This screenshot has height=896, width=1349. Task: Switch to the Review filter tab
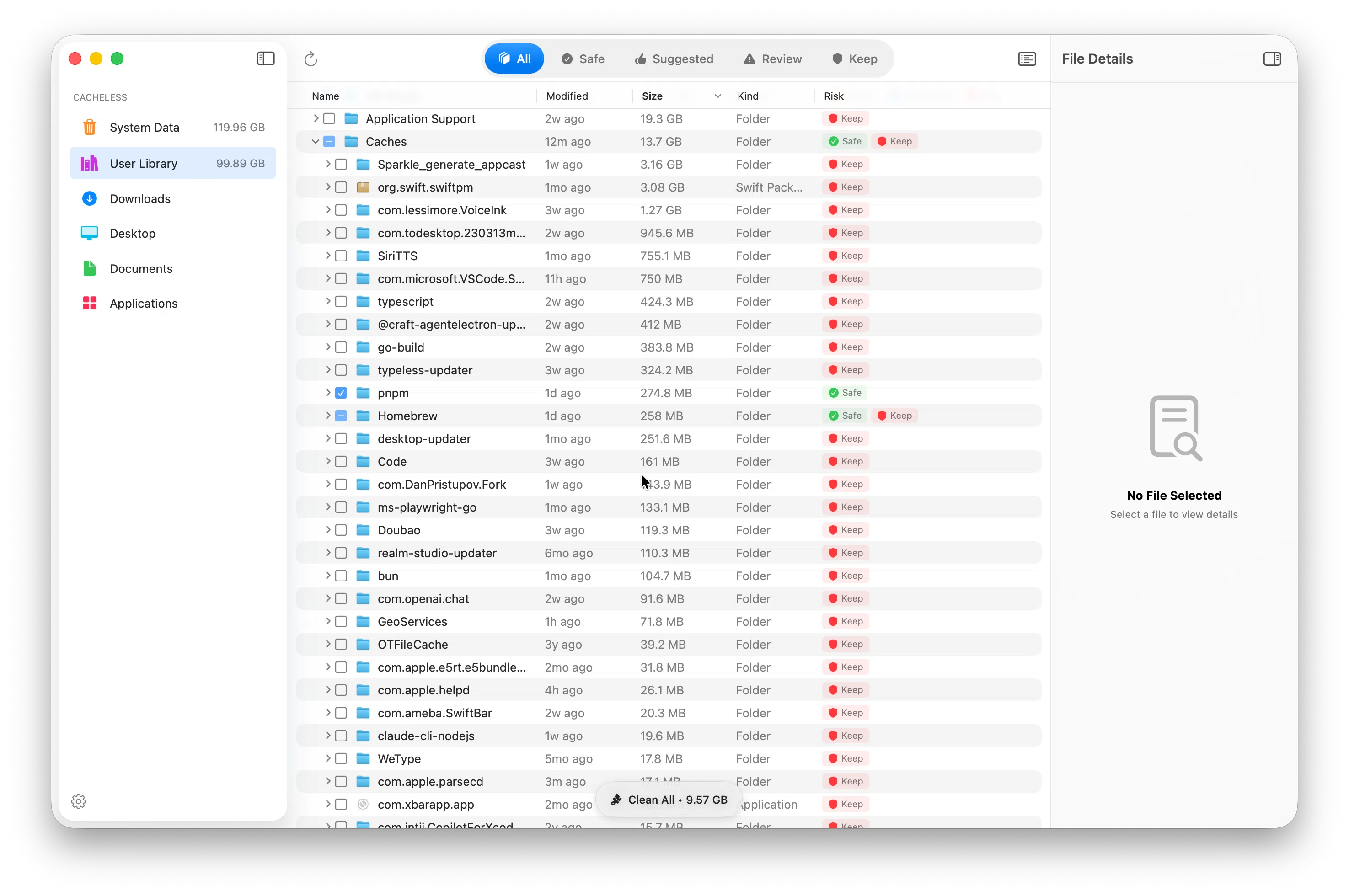tap(772, 59)
